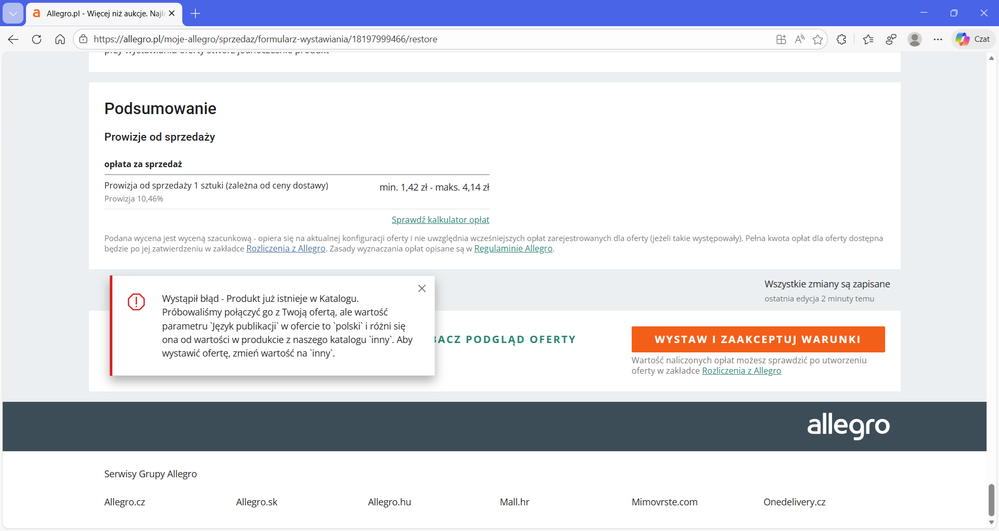Click the red error warning icon

[136, 302]
